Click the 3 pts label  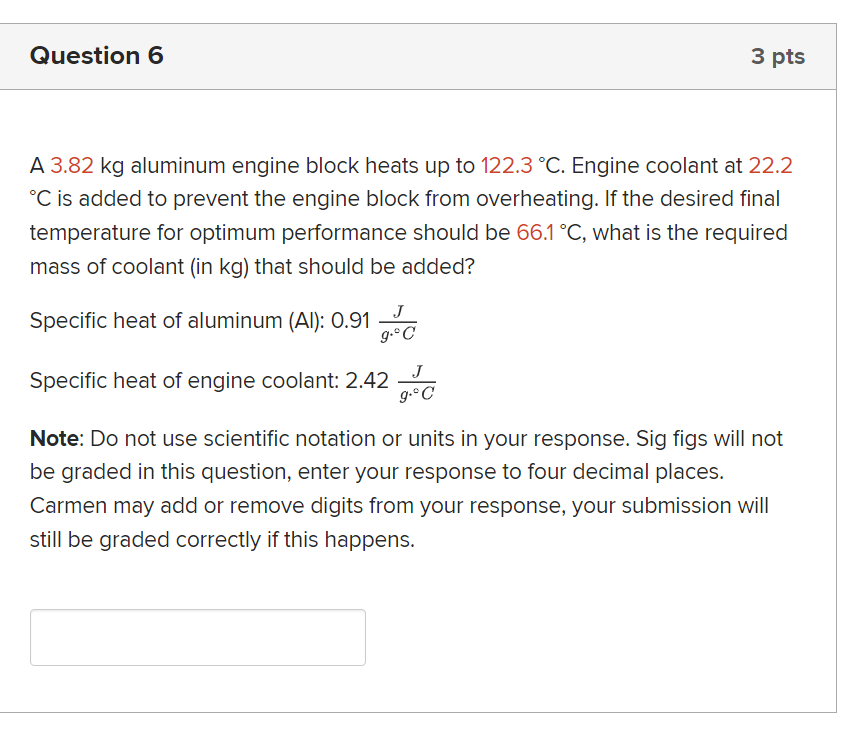(778, 56)
